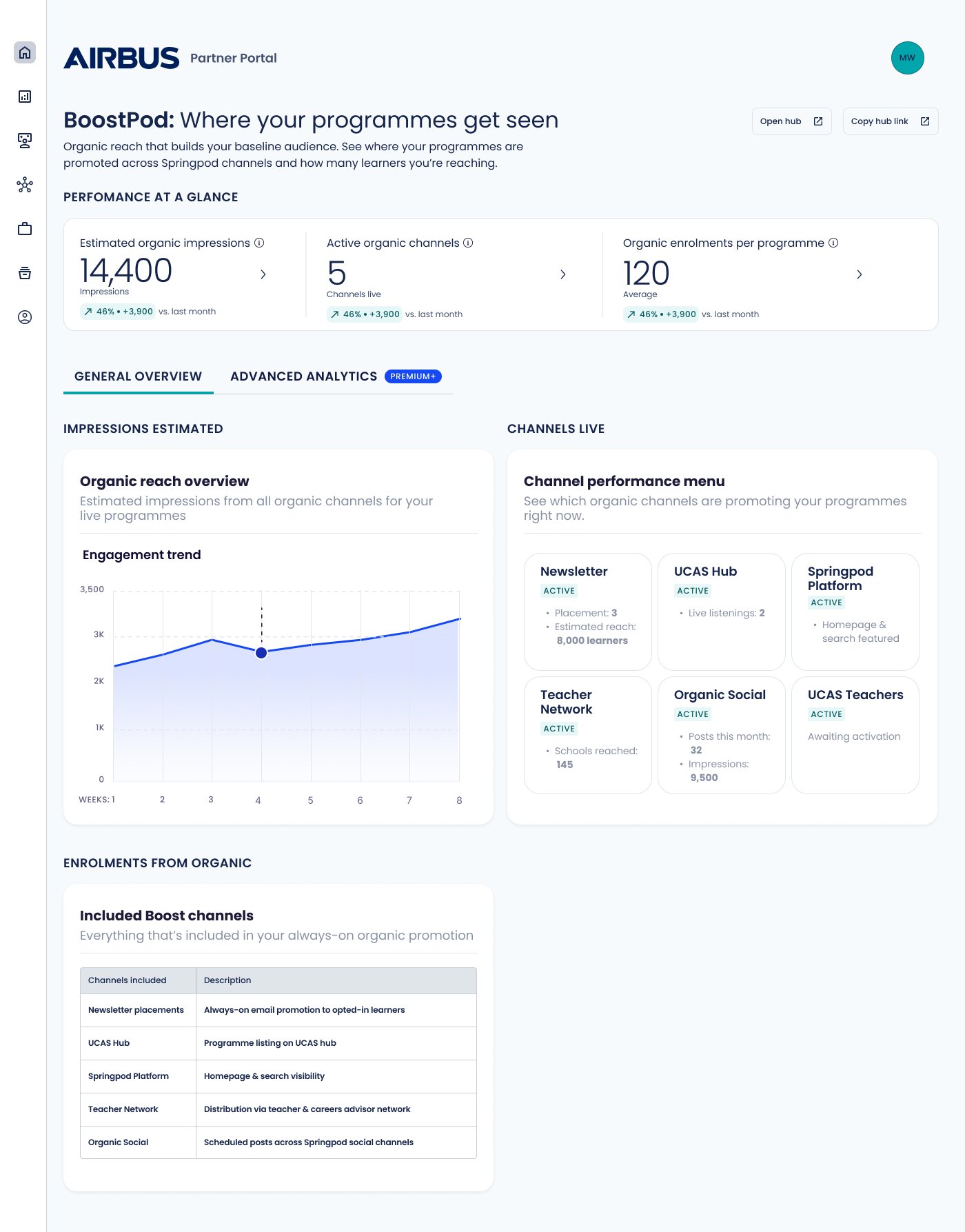Click the Average enrolments 46% trend badge
This screenshot has width=965, height=1232.
click(x=661, y=314)
